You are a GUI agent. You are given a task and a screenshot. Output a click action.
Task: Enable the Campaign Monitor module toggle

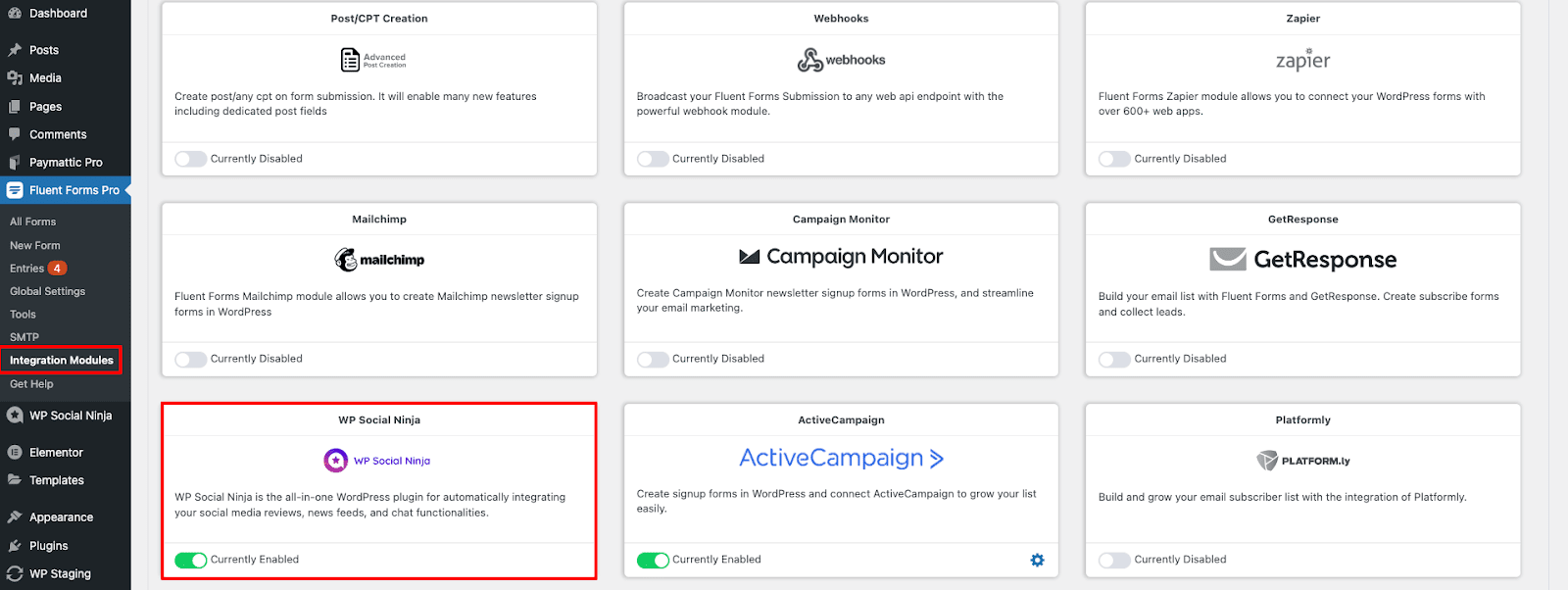(653, 360)
